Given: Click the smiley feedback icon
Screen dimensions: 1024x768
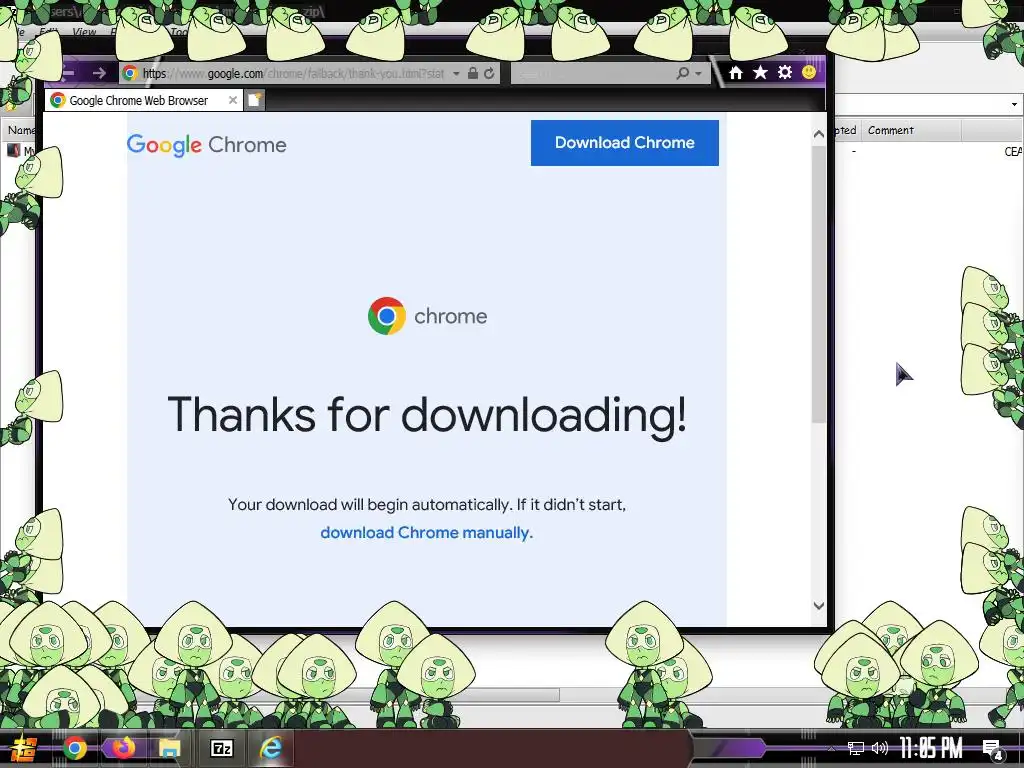Looking at the screenshot, I should tap(809, 72).
